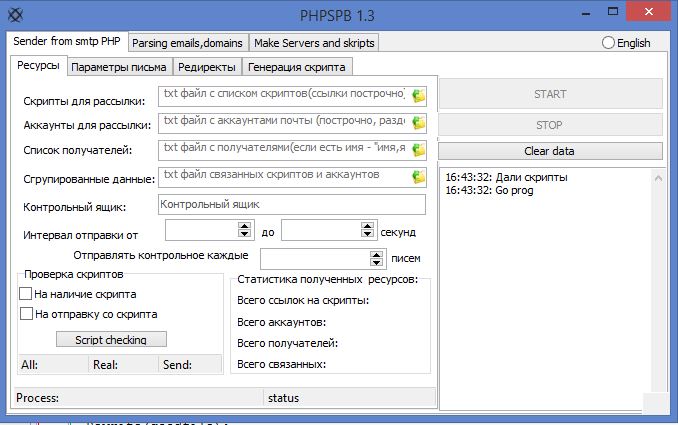678x425 pixels.
Task: Click Всего связанных label
Action: (281, 364)
